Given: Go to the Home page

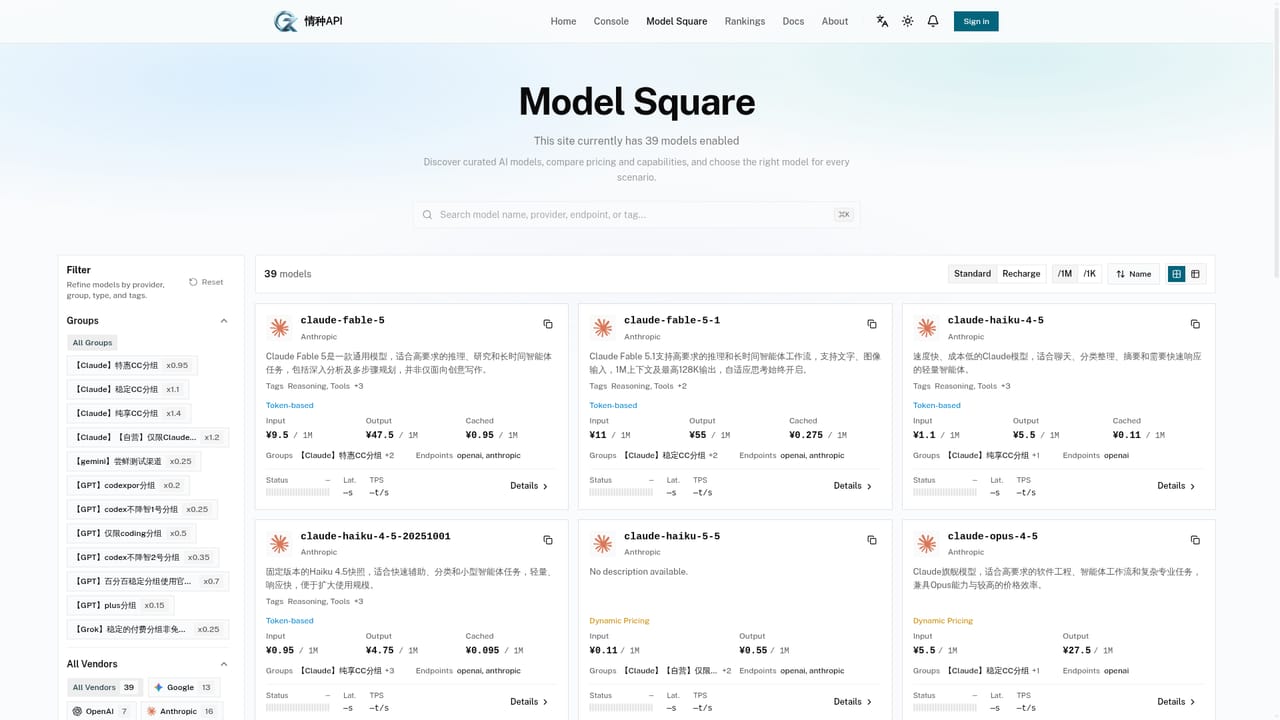Looking at the screenshot, I should (563, 21).
